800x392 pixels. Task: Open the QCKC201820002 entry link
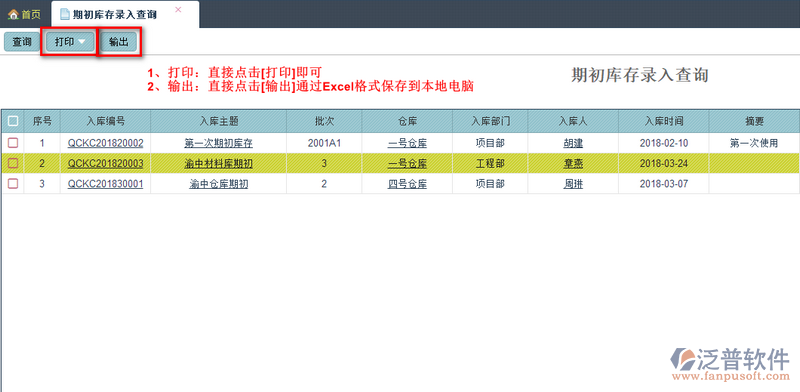coord(106,143)
